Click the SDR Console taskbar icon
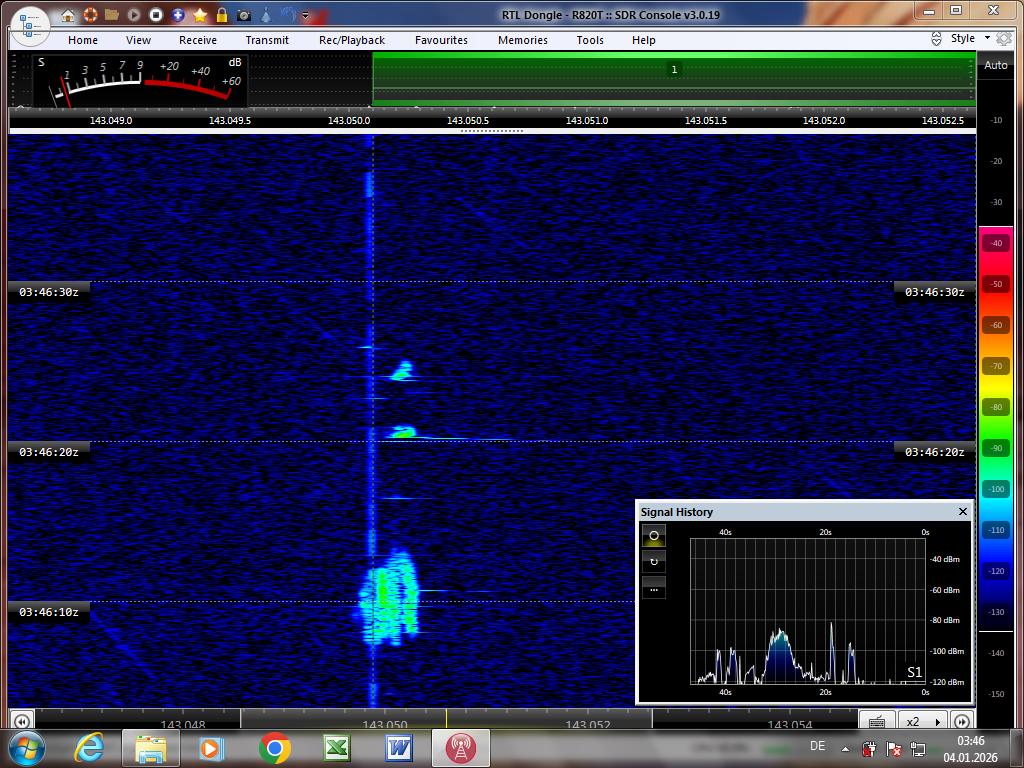This screenshot has width=1024, height=768. coord(460,748)
